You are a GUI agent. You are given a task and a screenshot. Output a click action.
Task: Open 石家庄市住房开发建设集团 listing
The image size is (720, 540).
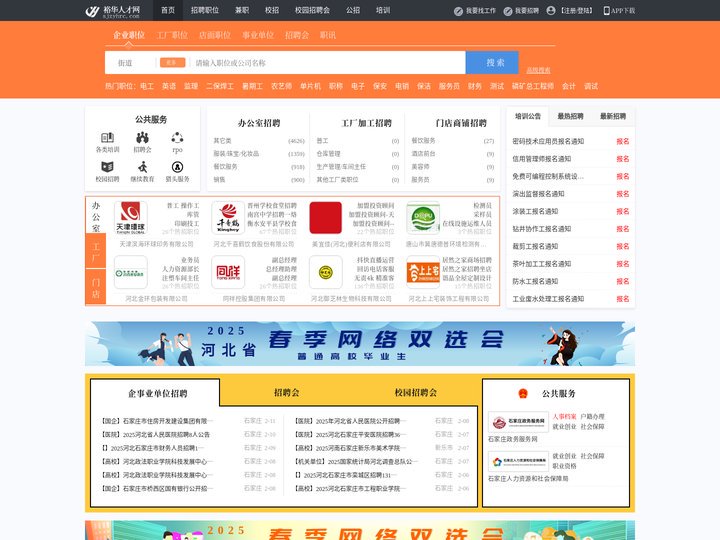tap(157, 421)
